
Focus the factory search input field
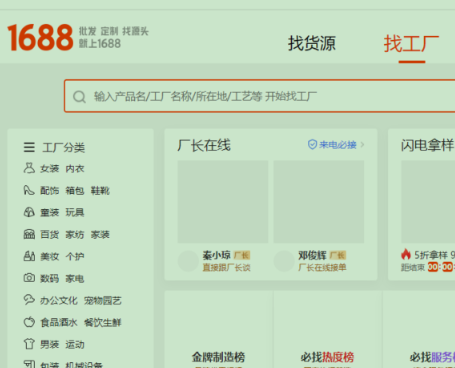pyautogui.click(x=260, y=96)
